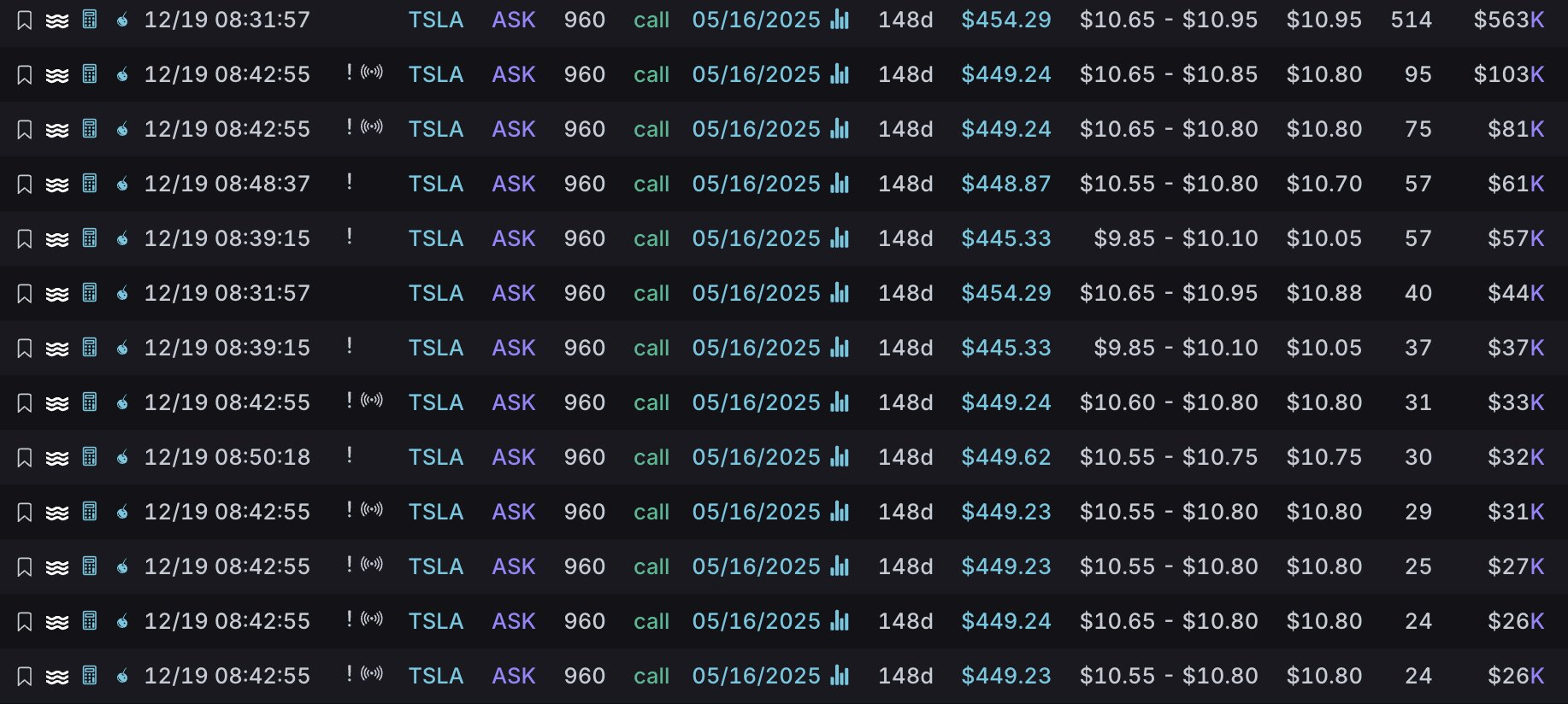Click the broadcast signal icon in the $31K row
This screenshot has height=704, width=1568.
(372, 509)
